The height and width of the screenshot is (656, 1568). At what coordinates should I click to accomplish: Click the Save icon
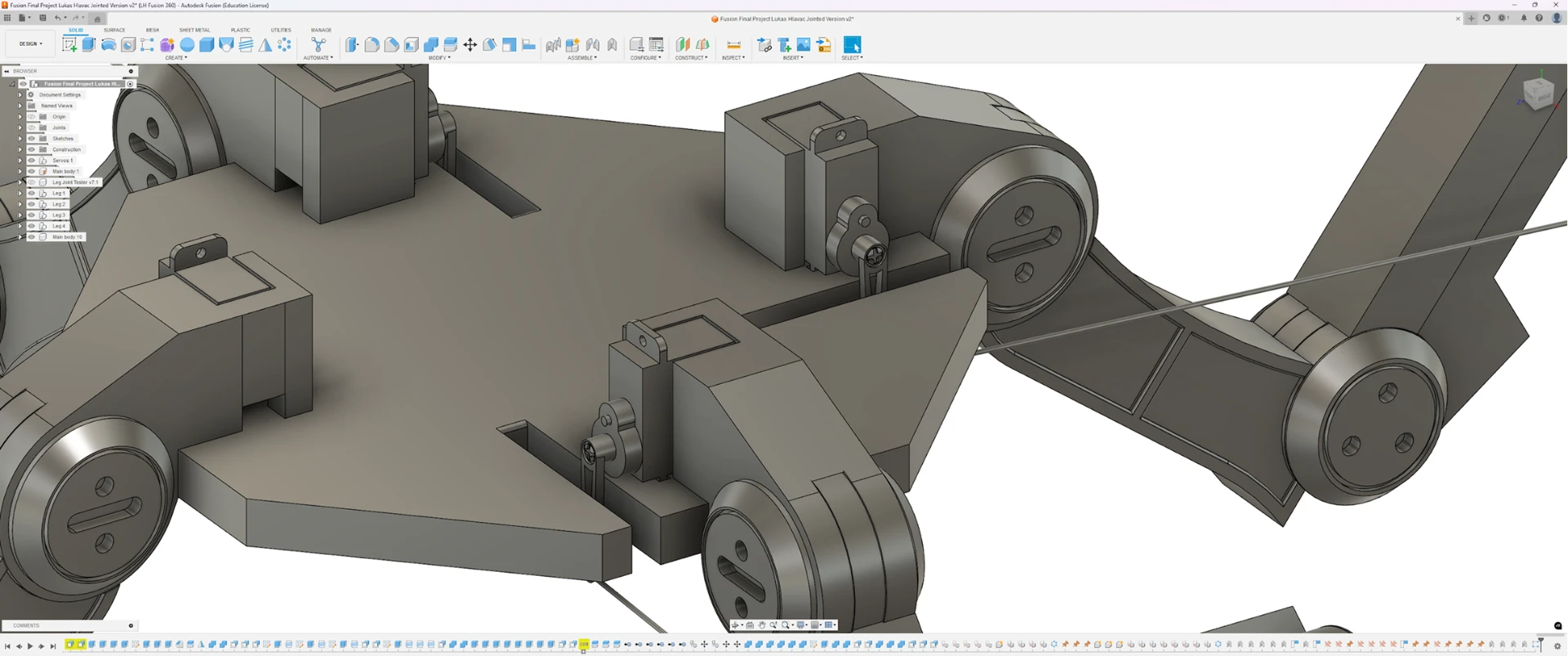click(42, 18)
